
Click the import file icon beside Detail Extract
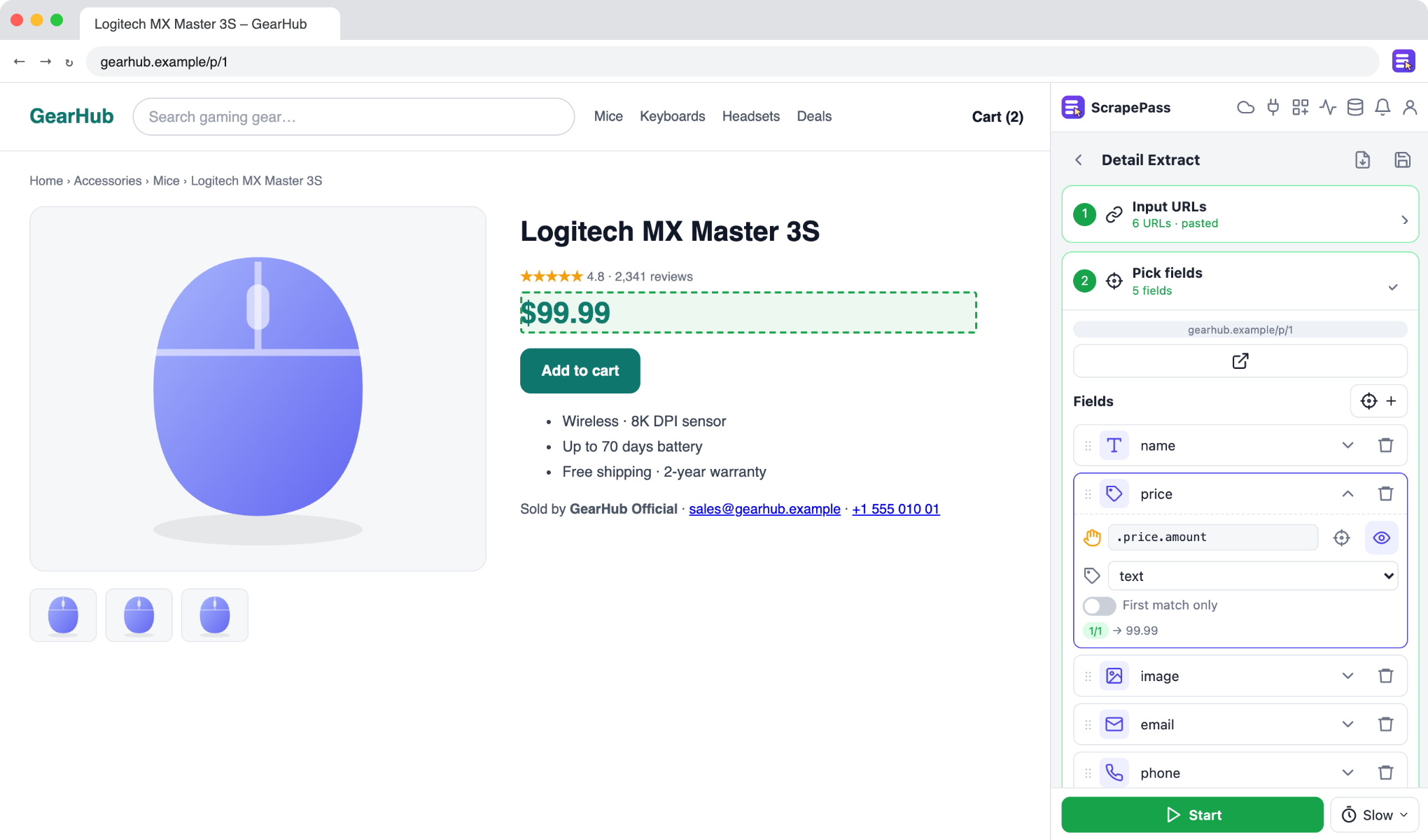coord(1362,160)
